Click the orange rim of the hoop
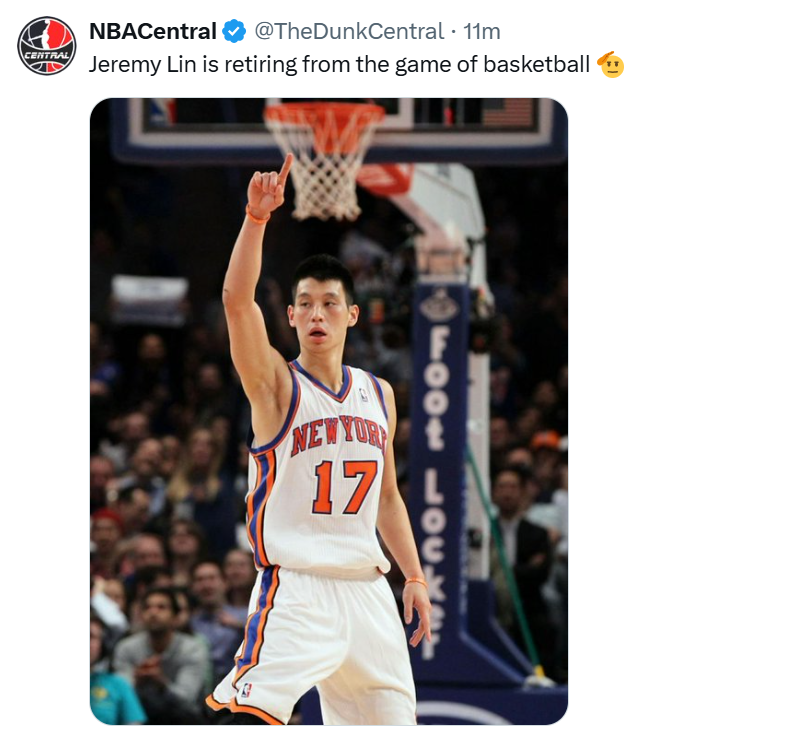 coord(324,110)
